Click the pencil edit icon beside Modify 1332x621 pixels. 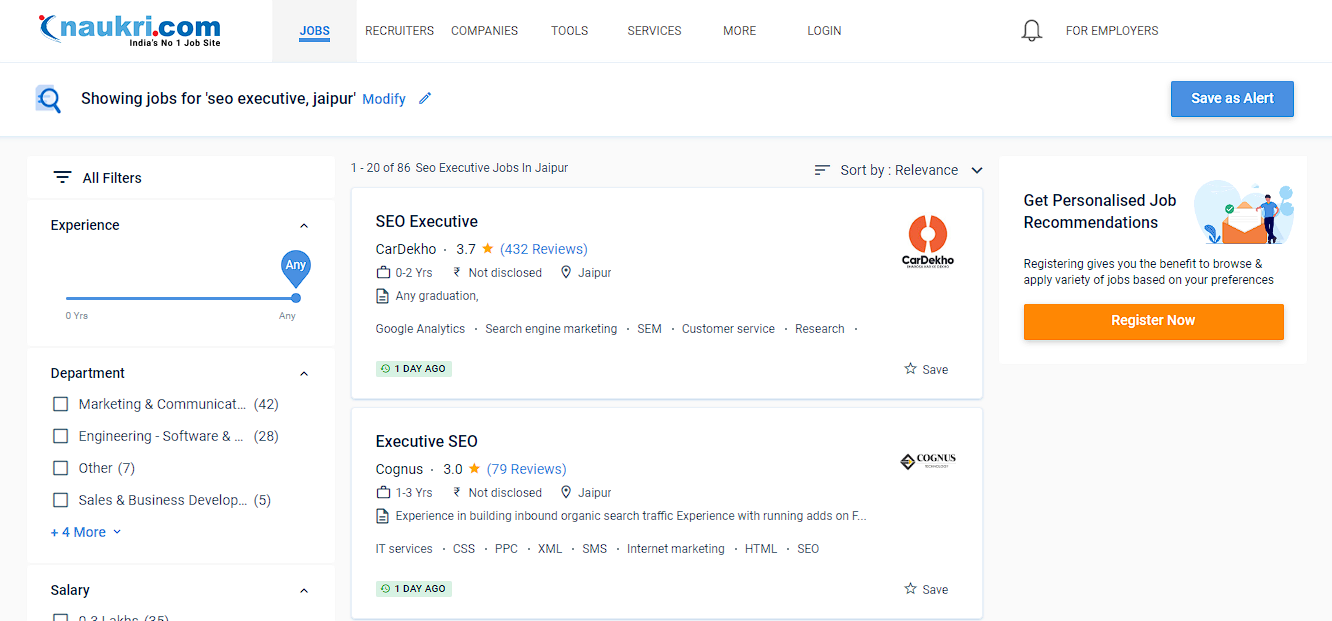pos(424,98)
